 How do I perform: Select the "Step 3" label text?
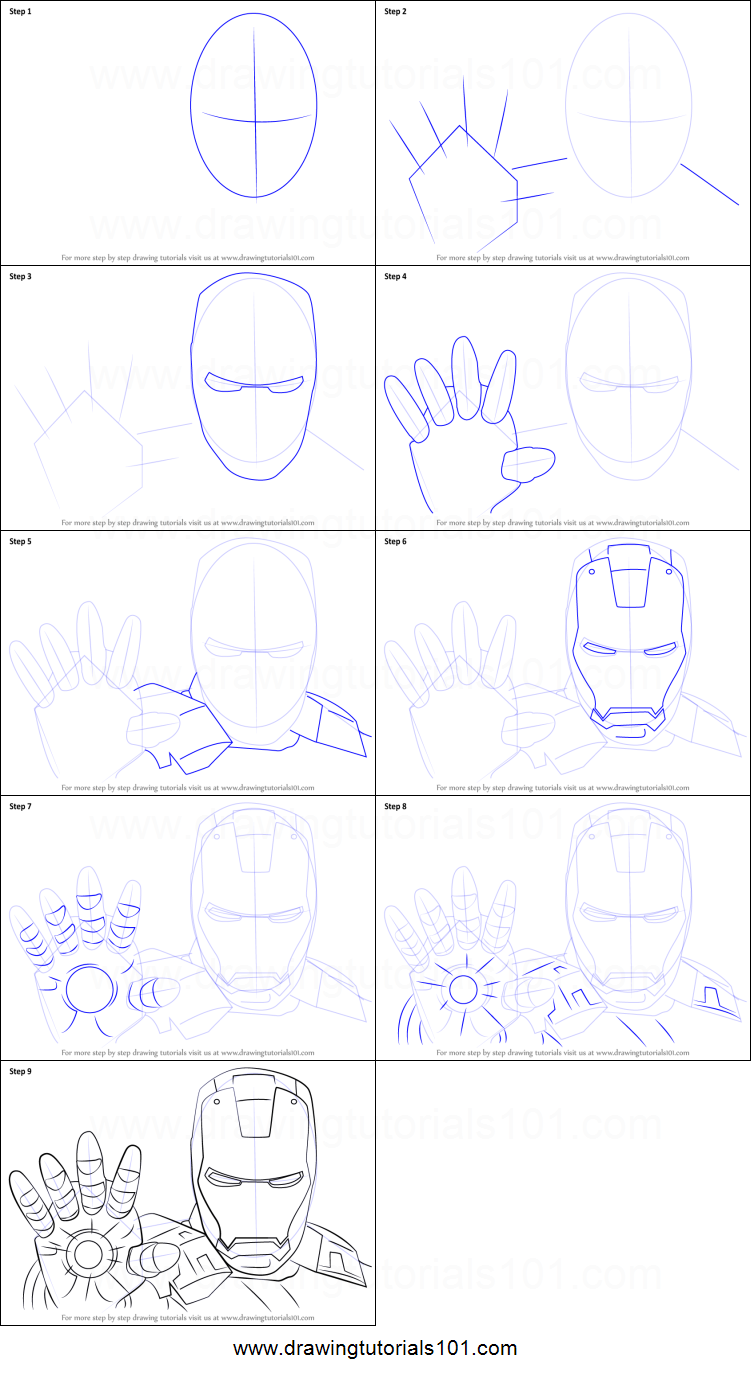click(x=21, y=276)
